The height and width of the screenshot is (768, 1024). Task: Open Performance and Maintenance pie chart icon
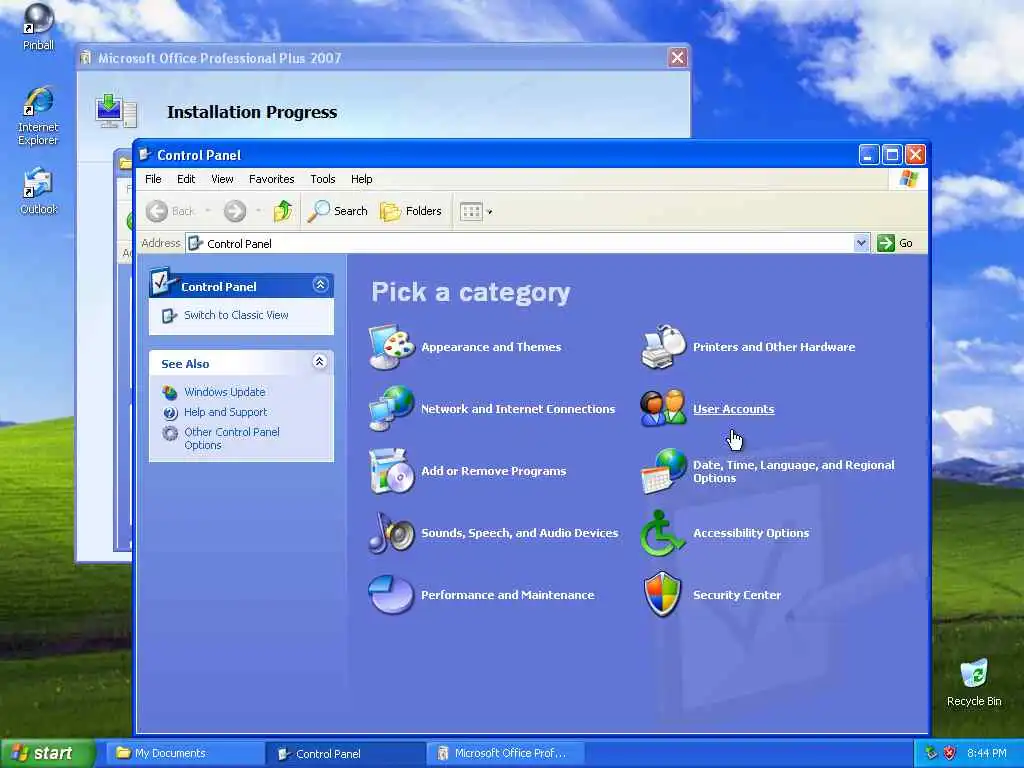(x=391, y=595)
